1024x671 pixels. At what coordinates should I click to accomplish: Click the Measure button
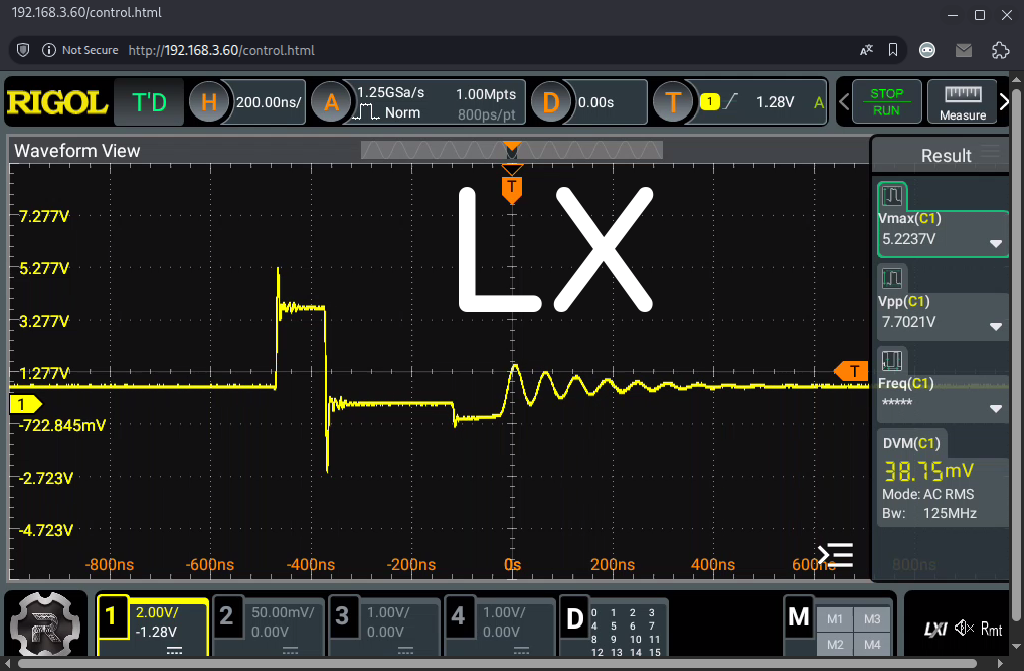[963, 102]
